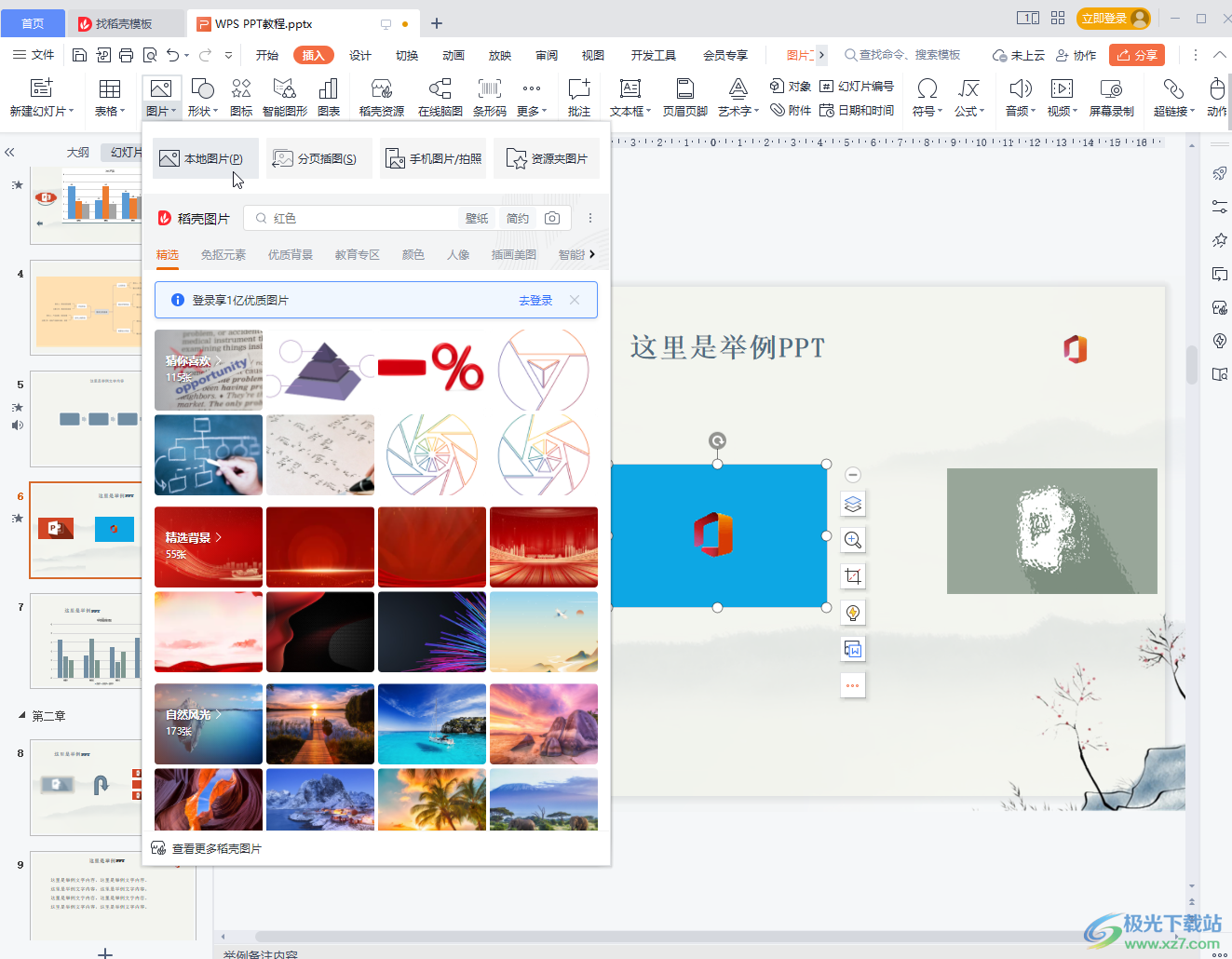View more Docer pictures (查看更多稻壳图片)
This screenshot has height=959, width=1232.
click(x=207, y=848)
